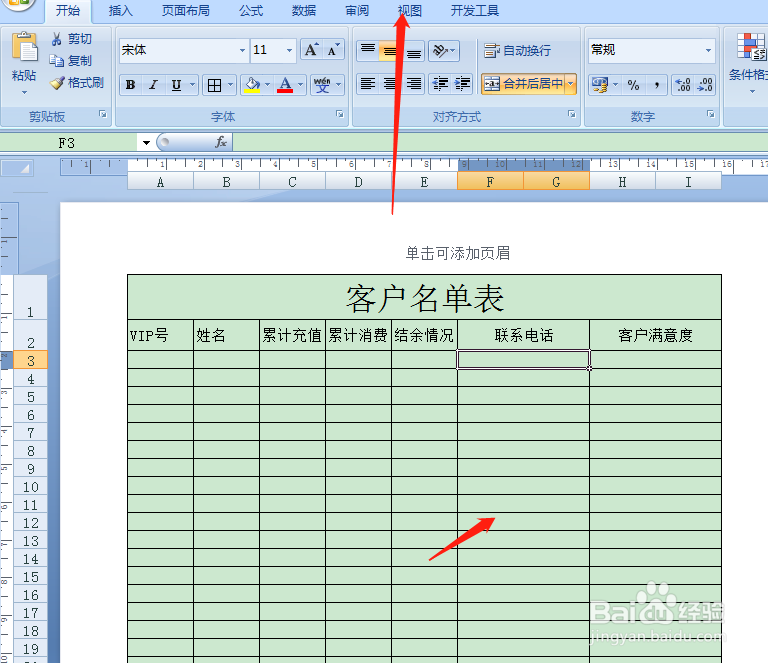This screenshot has height=663, width=768.
Task: Switch to the 插入 tab
Action: click(120, 11)
